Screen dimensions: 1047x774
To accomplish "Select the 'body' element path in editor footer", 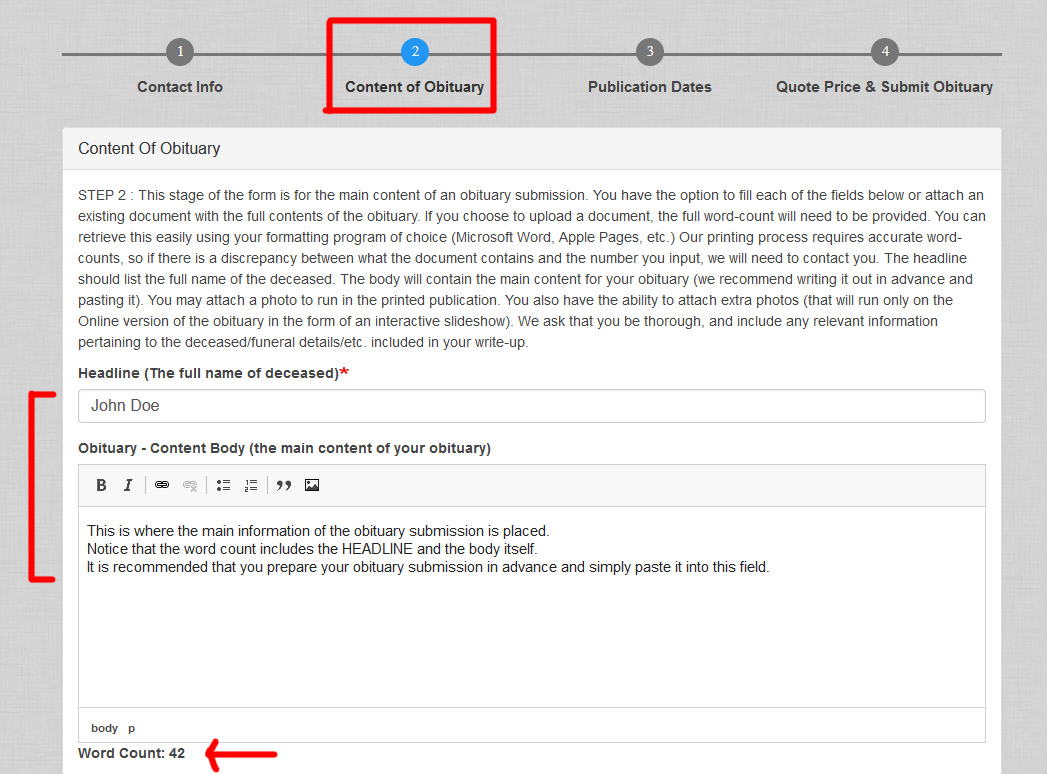I will click(104, 728).
